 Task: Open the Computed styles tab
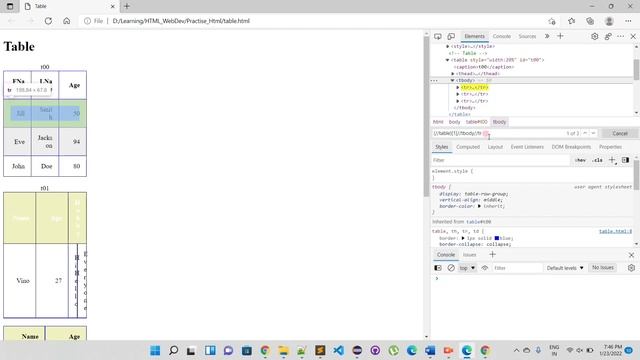(468, 147)
